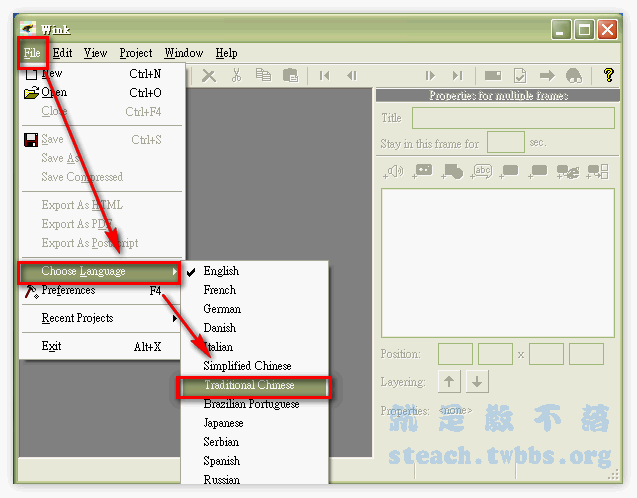Open the View menu
The image size is (637, 498).
[95, 53]
